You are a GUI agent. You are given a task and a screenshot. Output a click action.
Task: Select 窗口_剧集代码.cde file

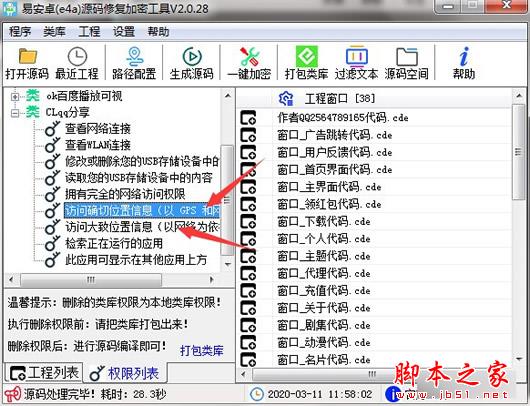tap(324, 326)
